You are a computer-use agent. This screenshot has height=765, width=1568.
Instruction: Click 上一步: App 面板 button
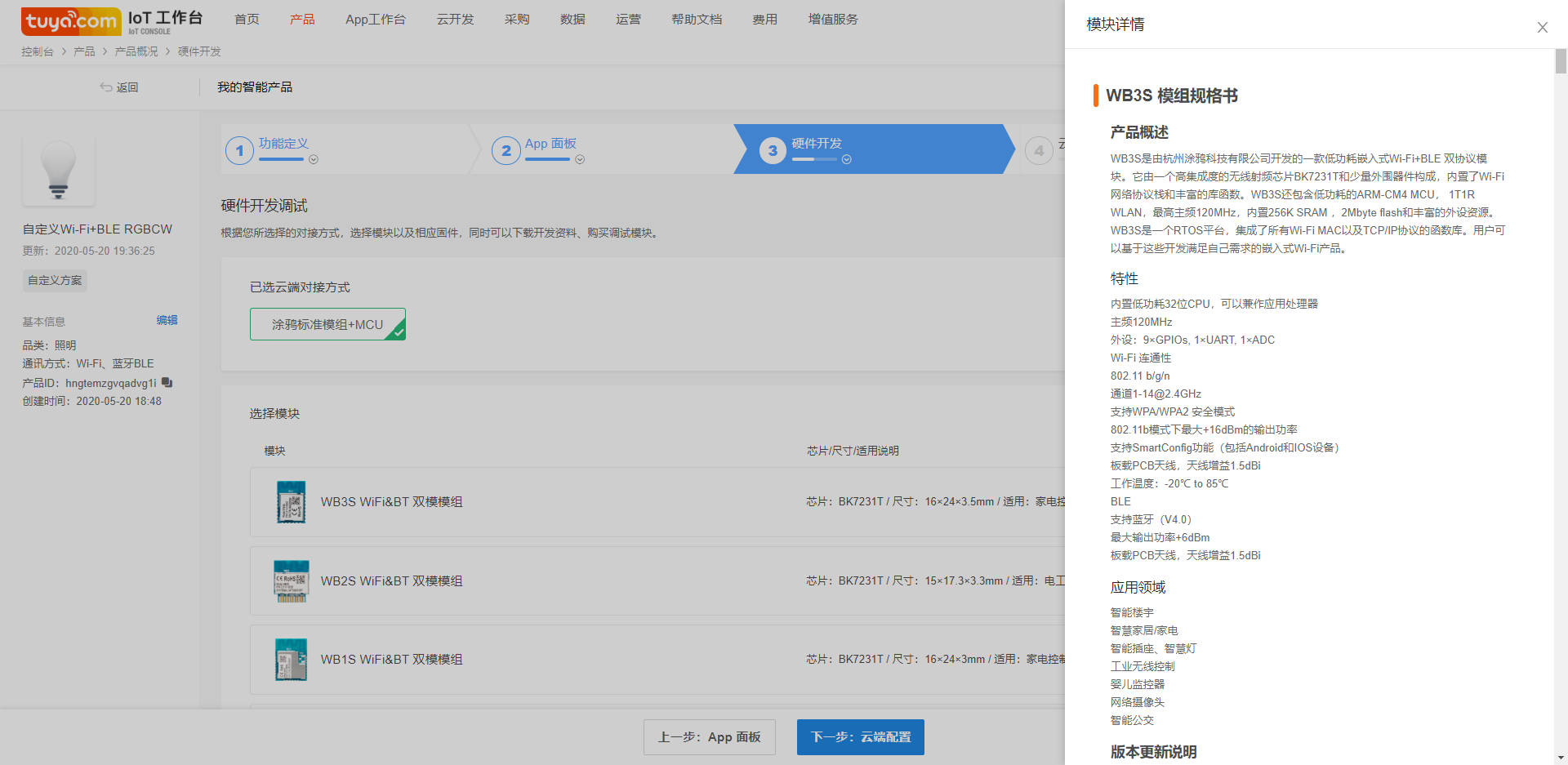710,737
